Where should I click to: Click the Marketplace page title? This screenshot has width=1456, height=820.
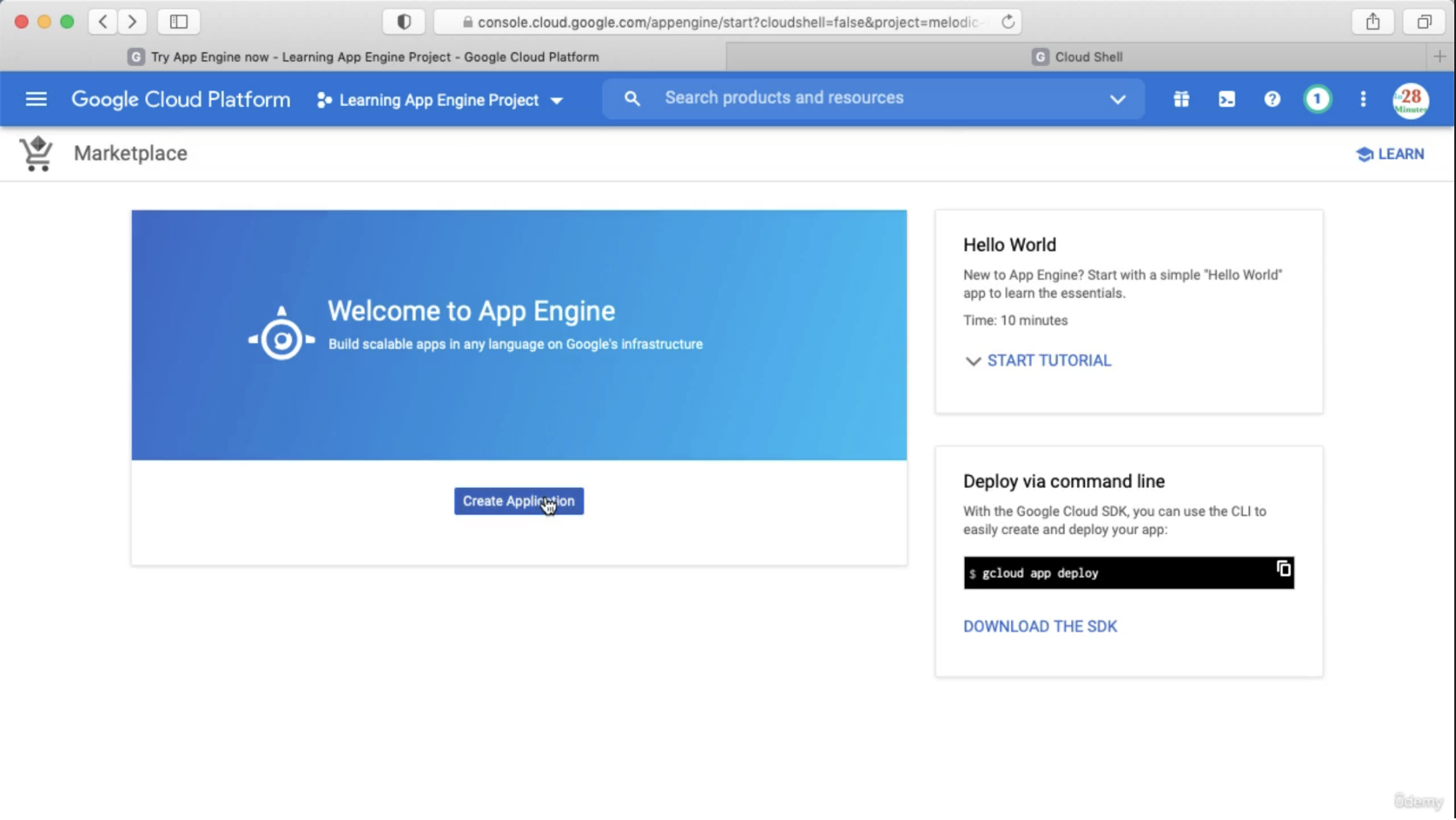tap(130, 153)
